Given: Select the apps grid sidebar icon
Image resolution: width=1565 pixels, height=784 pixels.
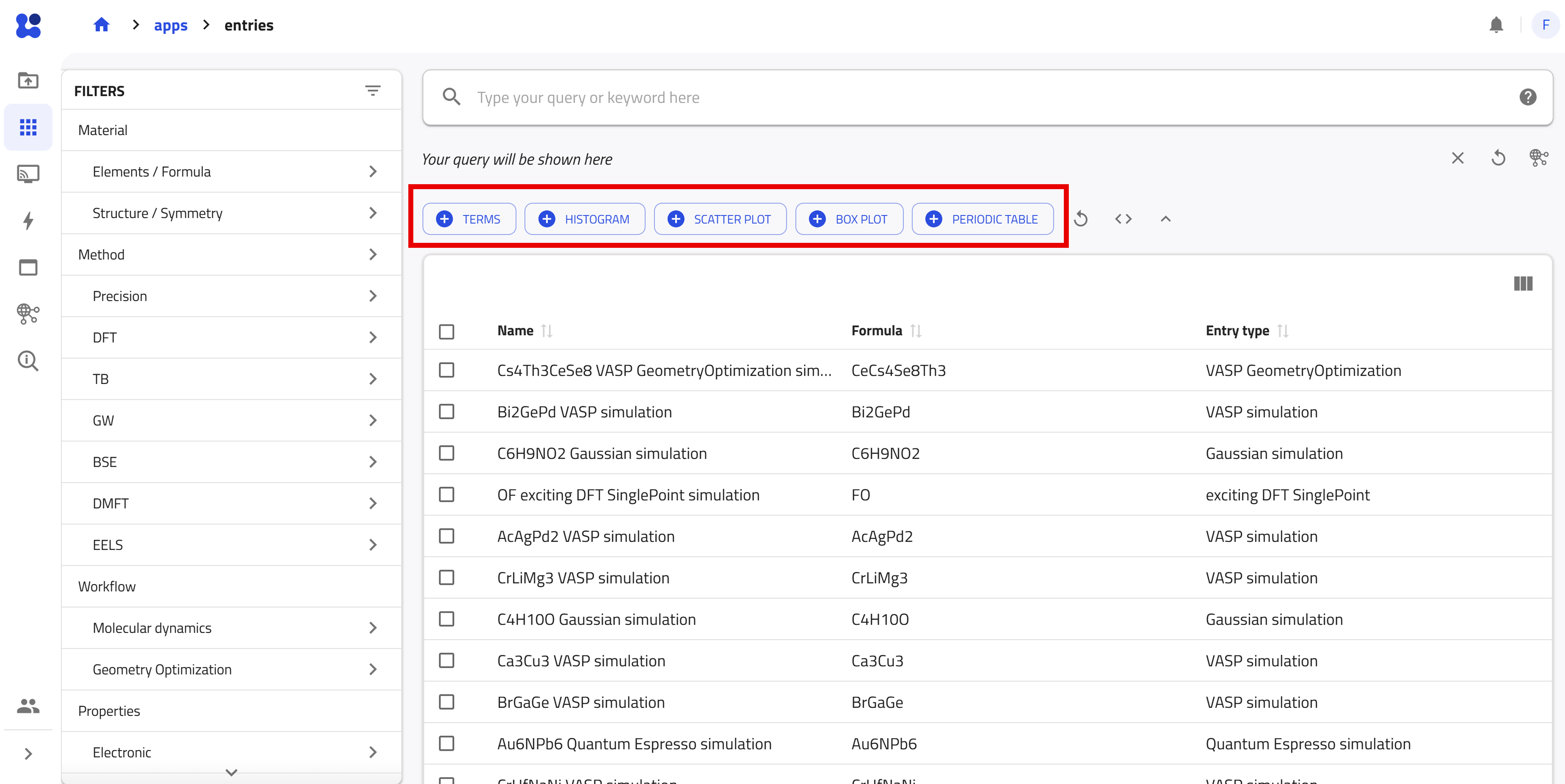Looking at the screenshot, I should click(x=28, y=127).
